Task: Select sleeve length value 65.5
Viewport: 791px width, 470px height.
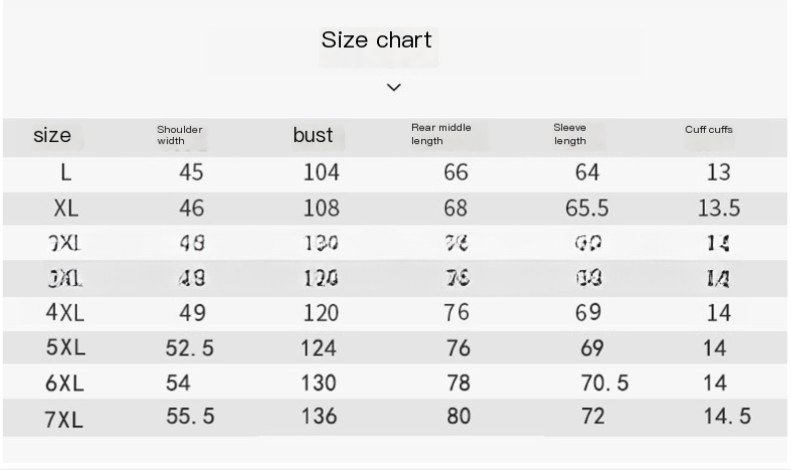Action: tap(587, 208)
